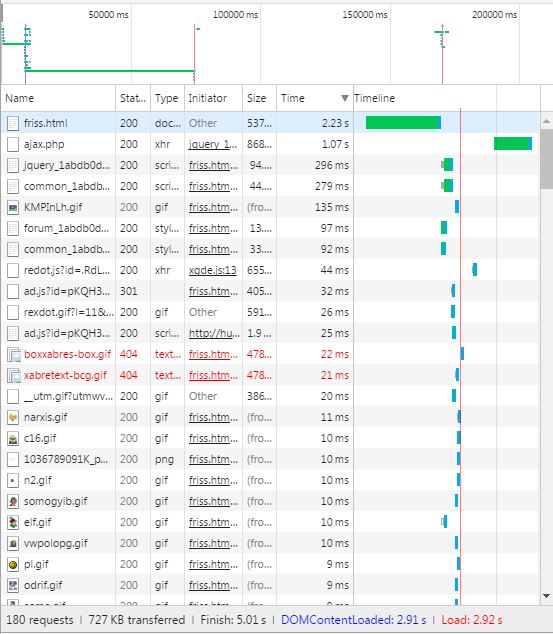This screenshot has width=553, height=634.
Task: Click the 180 requests status text
Action: pyautogui.click(x=40, y=620)
